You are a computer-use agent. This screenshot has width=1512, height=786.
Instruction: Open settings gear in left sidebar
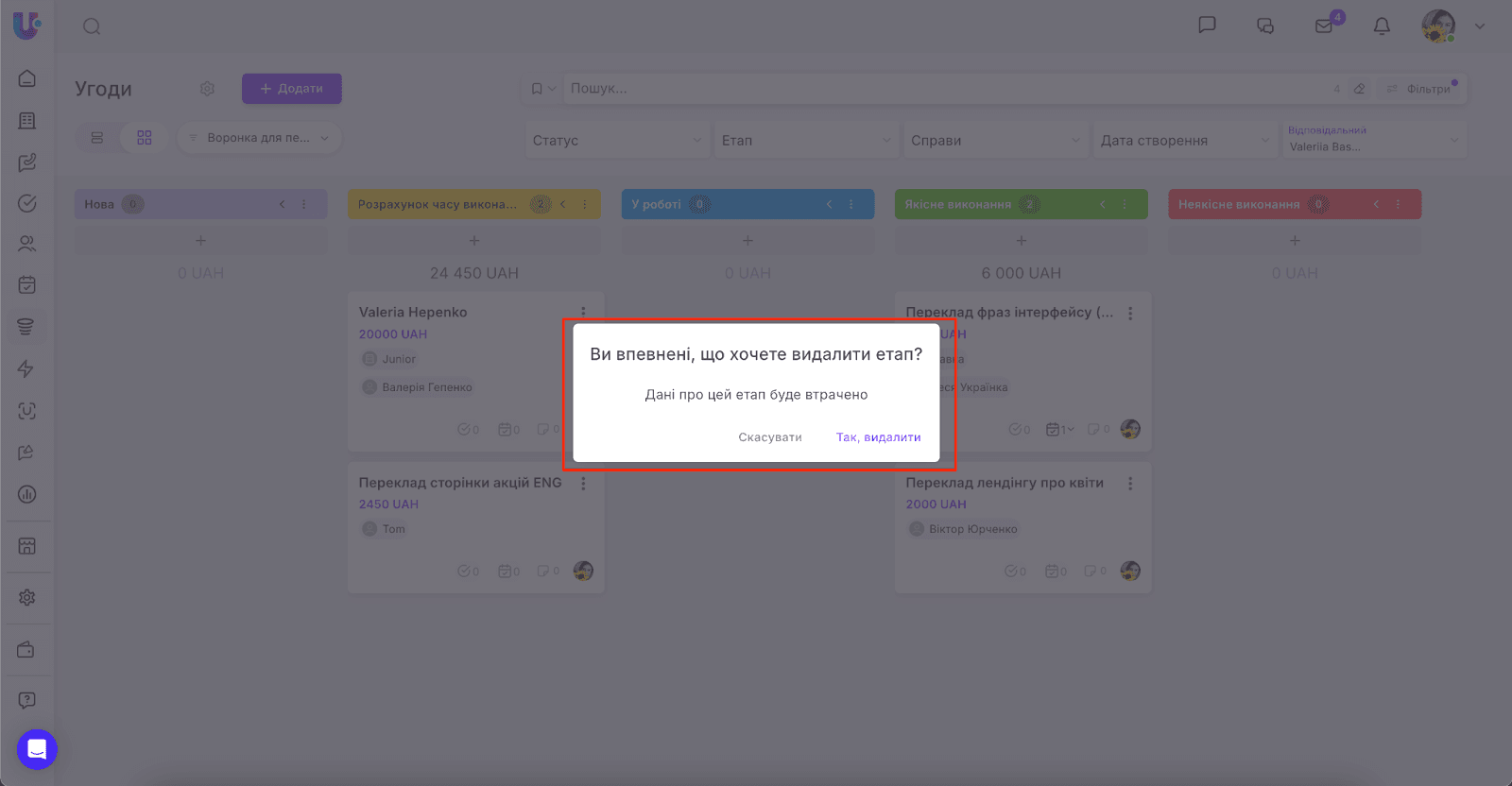pyautogui.click(x=27, y=598)
